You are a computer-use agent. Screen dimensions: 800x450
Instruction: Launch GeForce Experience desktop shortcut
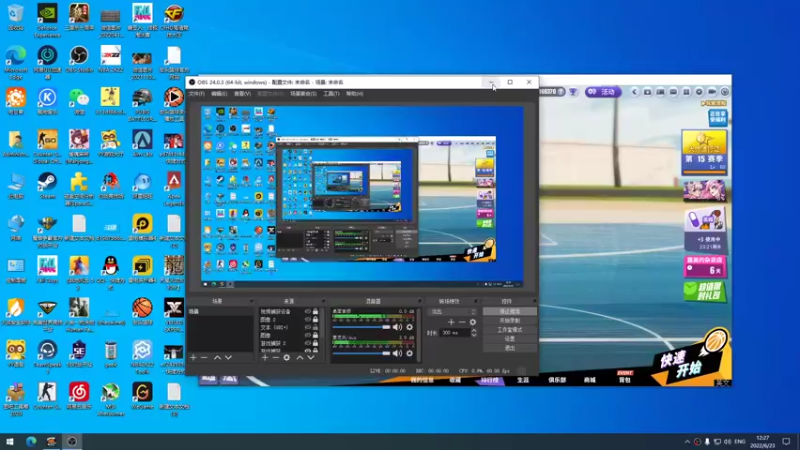[47, 20]
